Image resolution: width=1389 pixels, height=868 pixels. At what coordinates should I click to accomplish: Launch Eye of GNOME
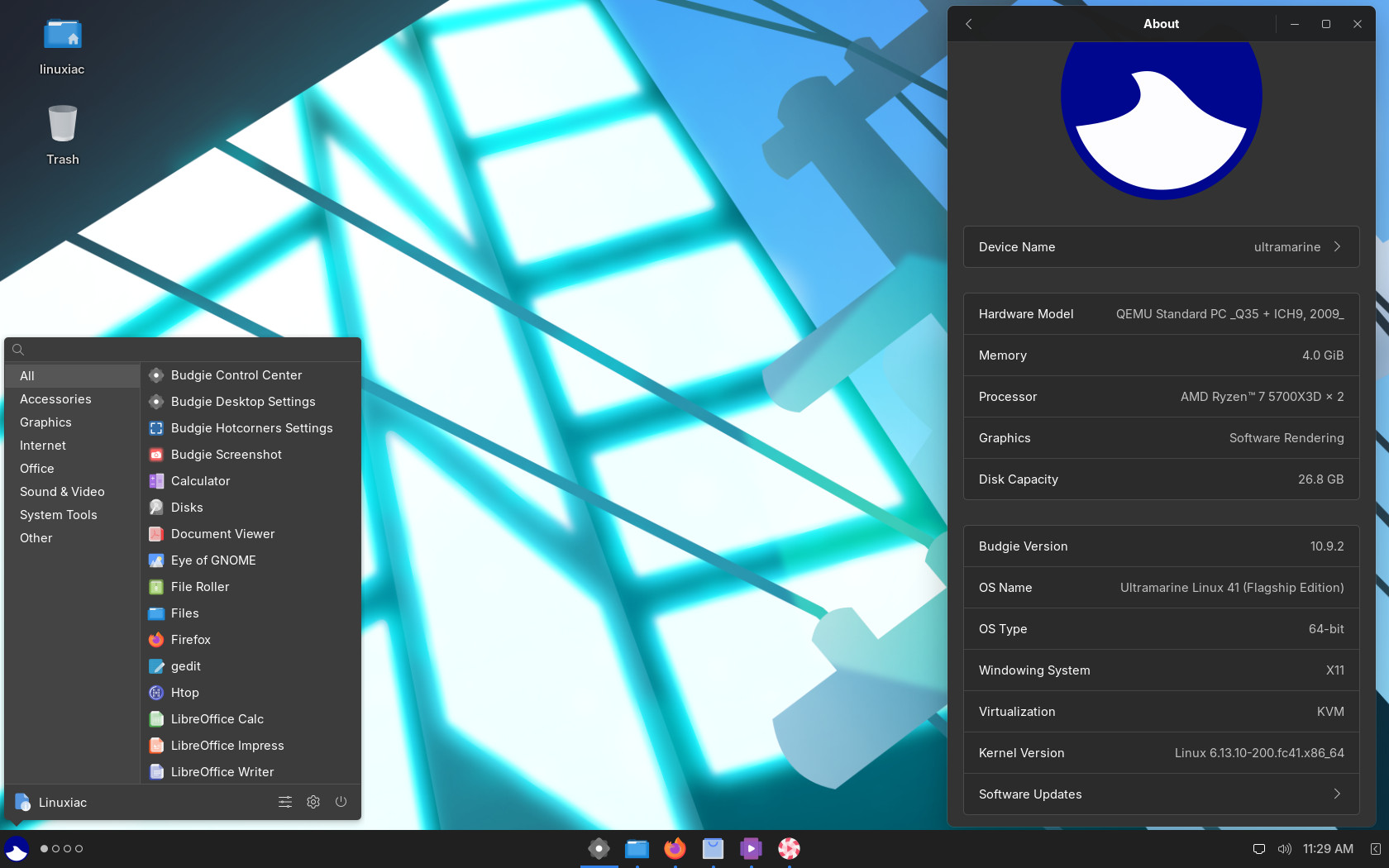(x=251, y=560)
